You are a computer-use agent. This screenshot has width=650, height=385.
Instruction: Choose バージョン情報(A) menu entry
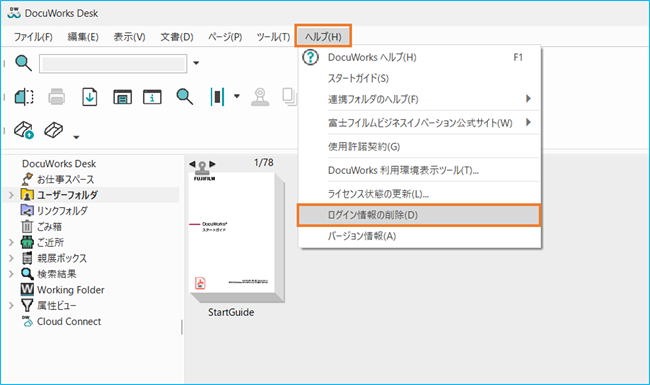point(420,236)
